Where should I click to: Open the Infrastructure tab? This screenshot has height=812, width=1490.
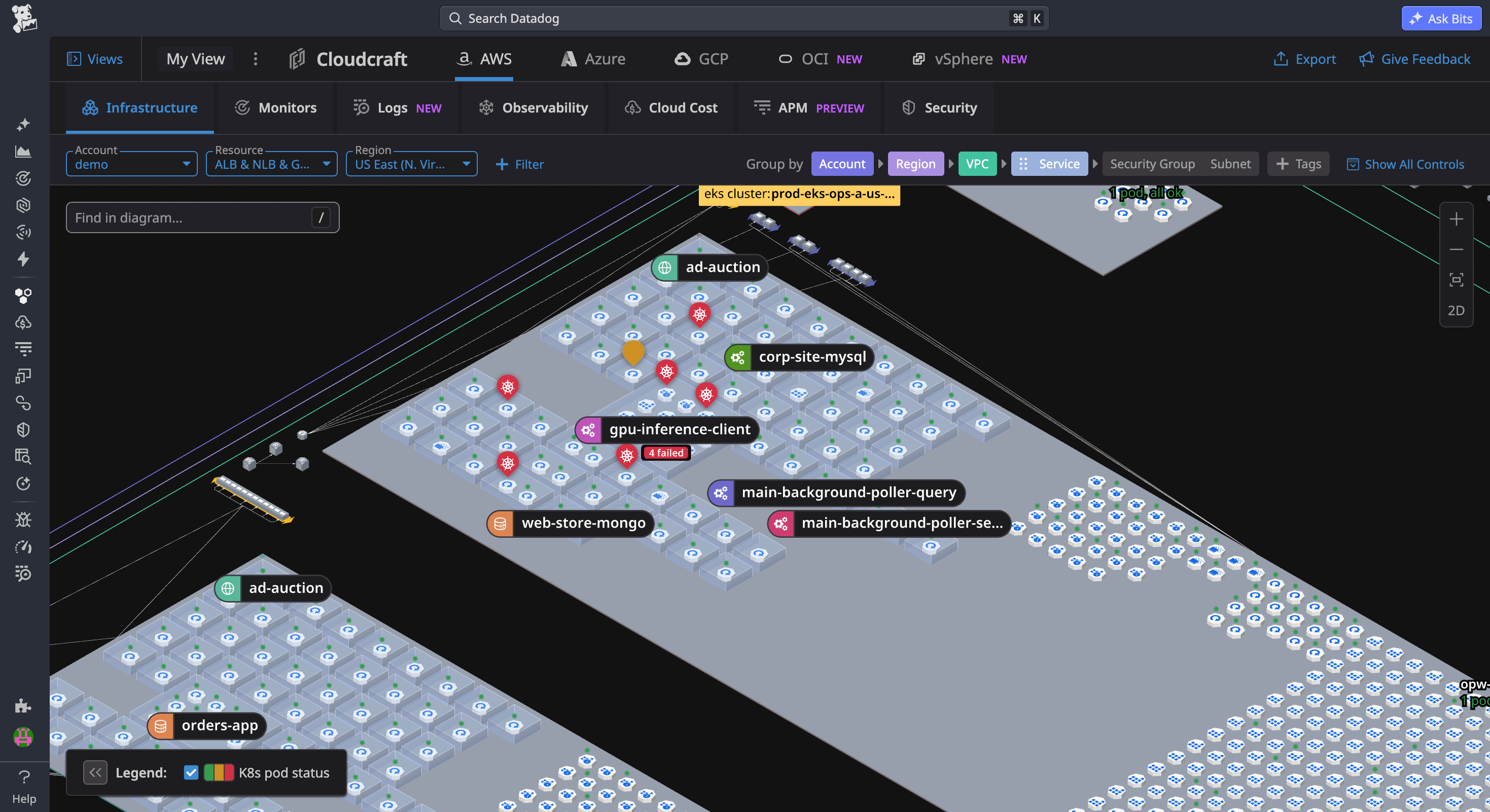pyautogui.click(x=140, y=108)
